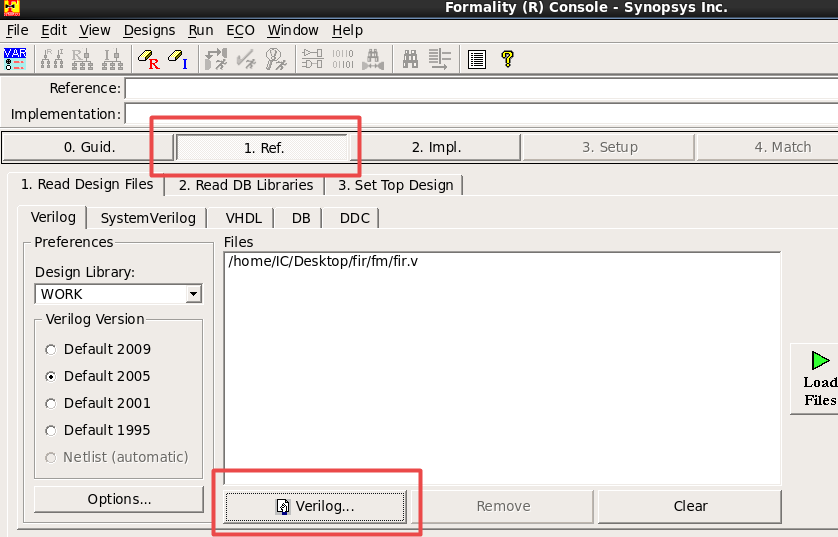The width and height of the screenshot is (838, 537).
Task: Click the text lines with arrow icon
Action: click(x=440, y=59)
